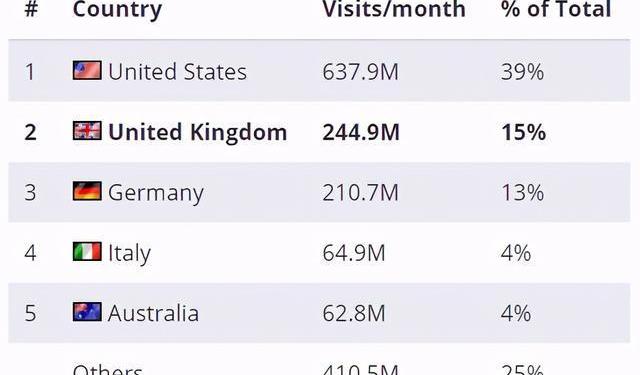The image size is (640, 375).
Task: Click the 39% share value
Action: click(x=522, y=72)
